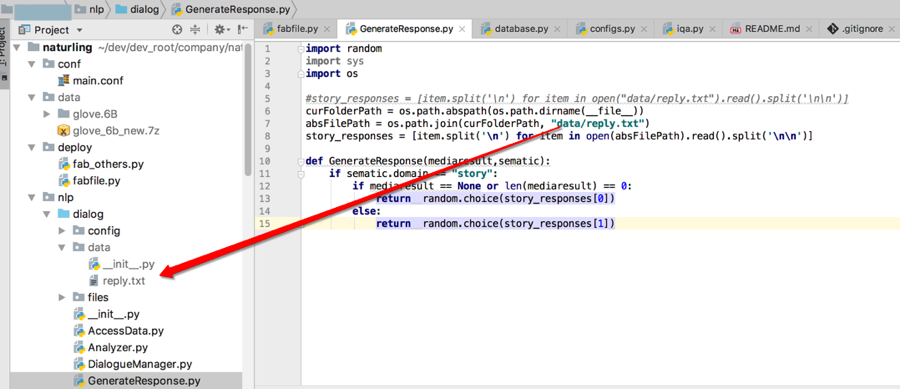Click line number 8 in the gutter

tap(266, 136)
